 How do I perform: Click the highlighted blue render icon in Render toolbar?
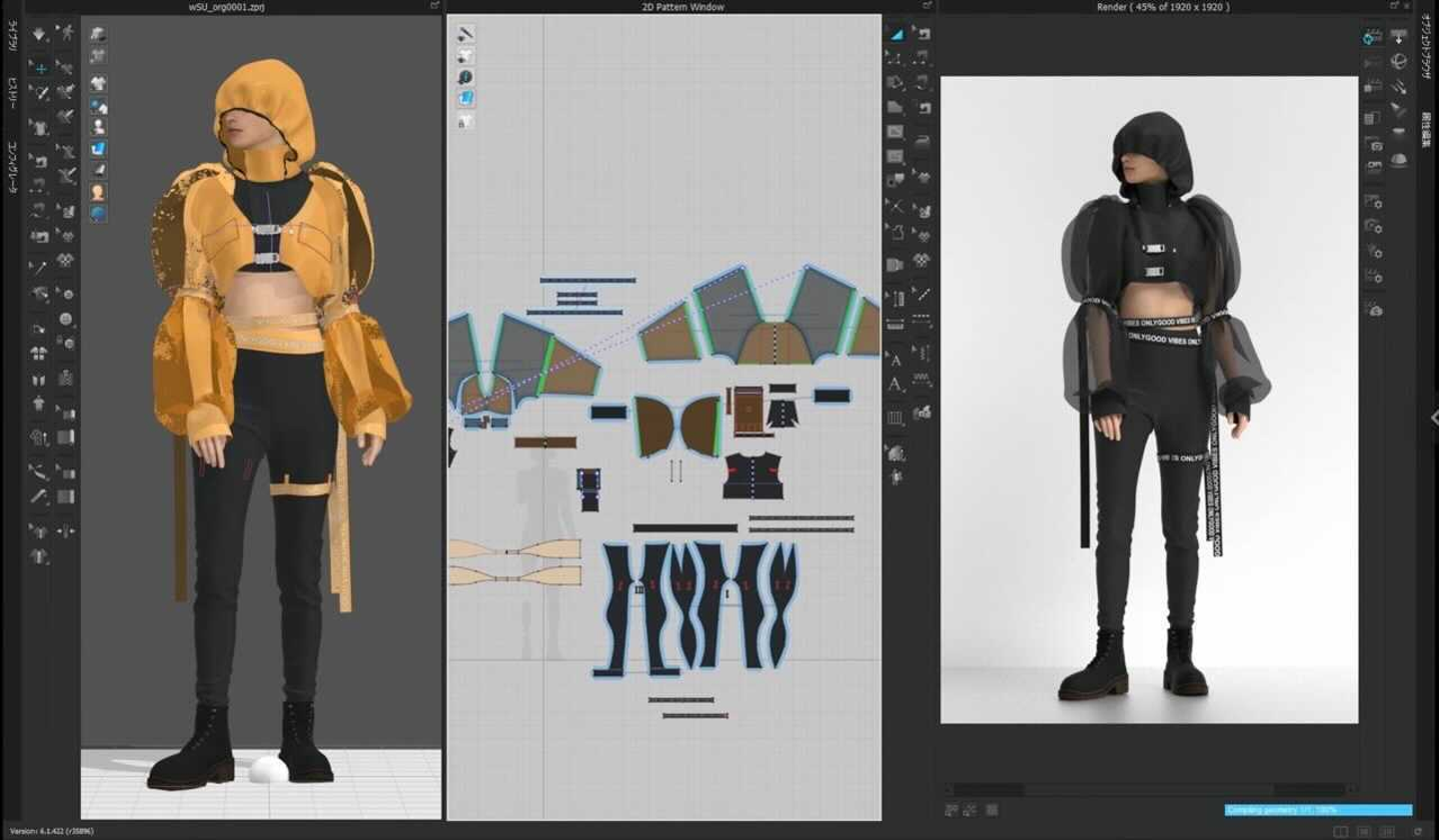1372,37
